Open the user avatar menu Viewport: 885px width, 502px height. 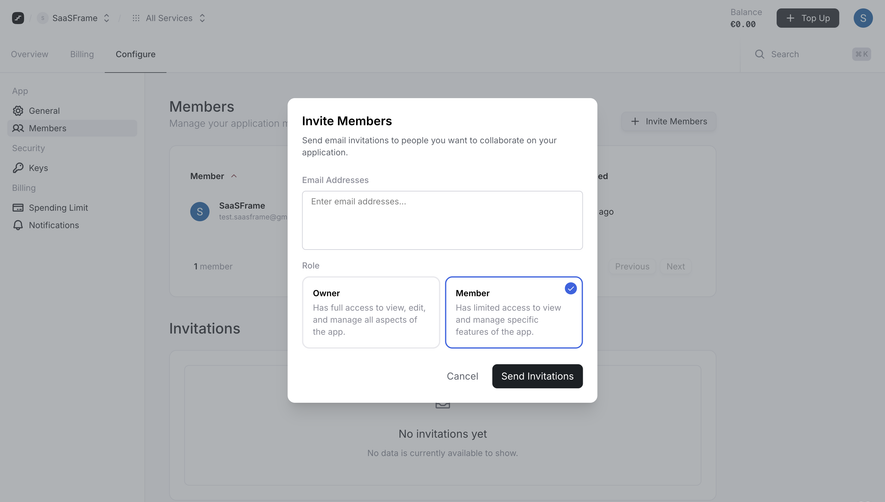[863, 18]
